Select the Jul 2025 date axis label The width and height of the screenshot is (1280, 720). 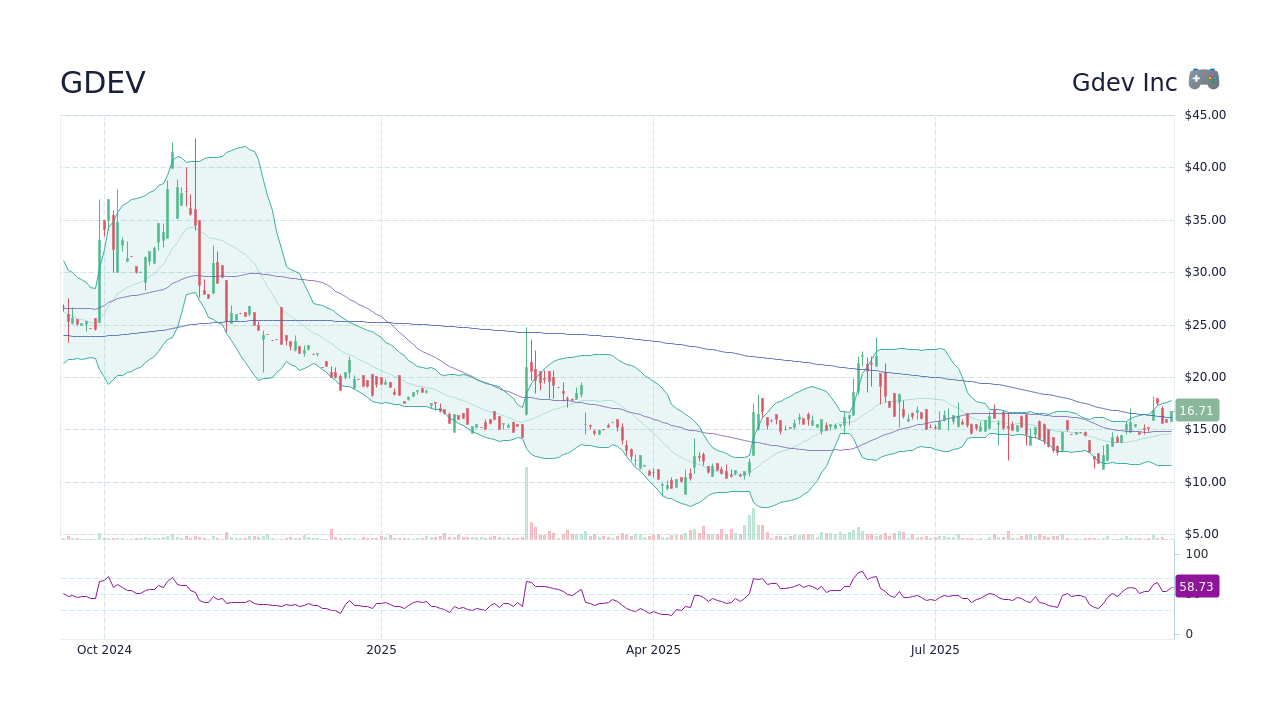(935, 650)
